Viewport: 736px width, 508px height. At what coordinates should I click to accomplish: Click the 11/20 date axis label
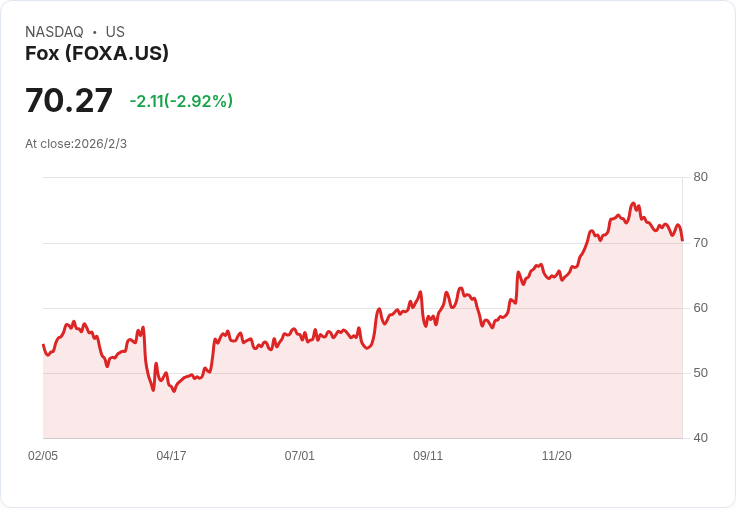pos(557,455)
